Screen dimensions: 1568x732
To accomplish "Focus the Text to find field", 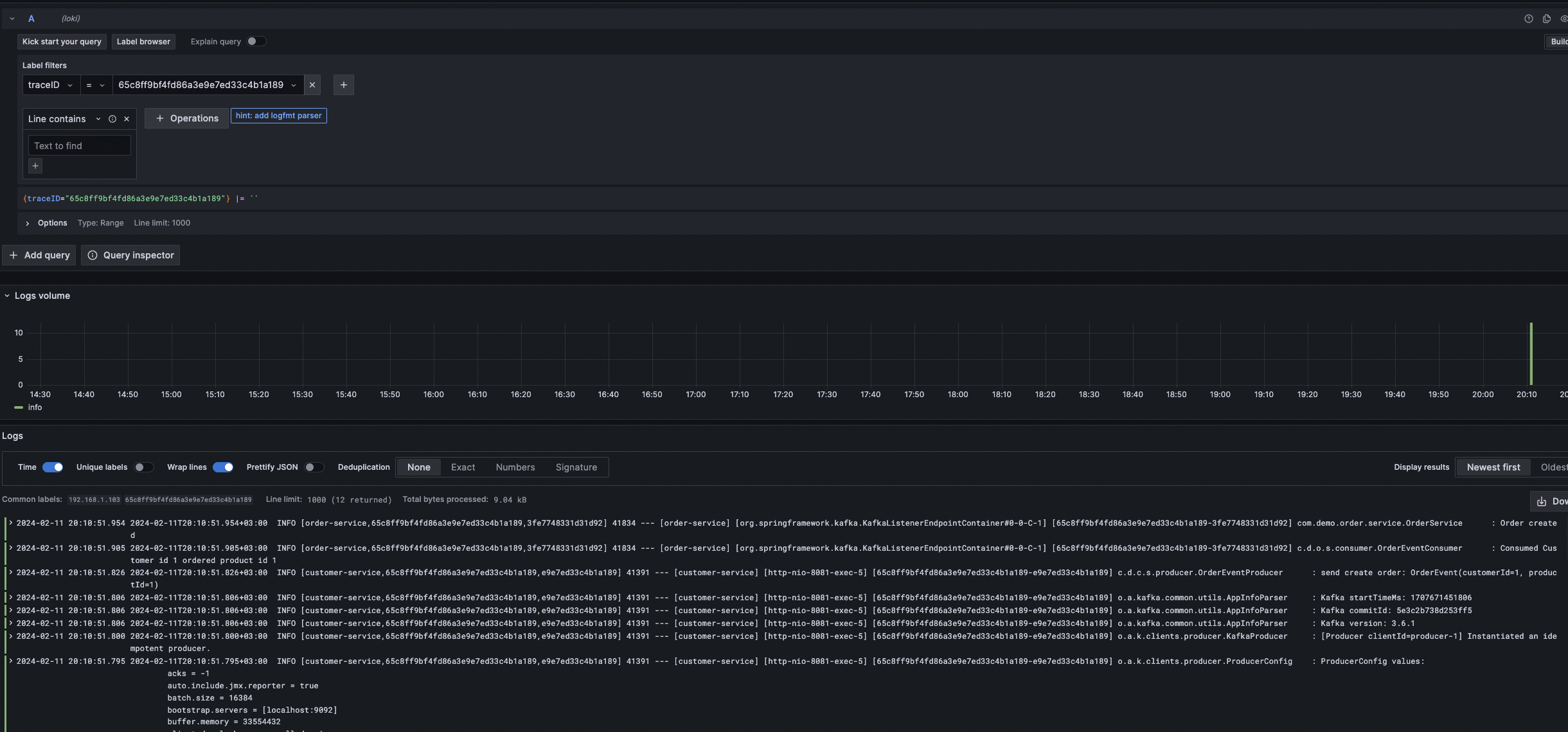I will tap(80, 146).
